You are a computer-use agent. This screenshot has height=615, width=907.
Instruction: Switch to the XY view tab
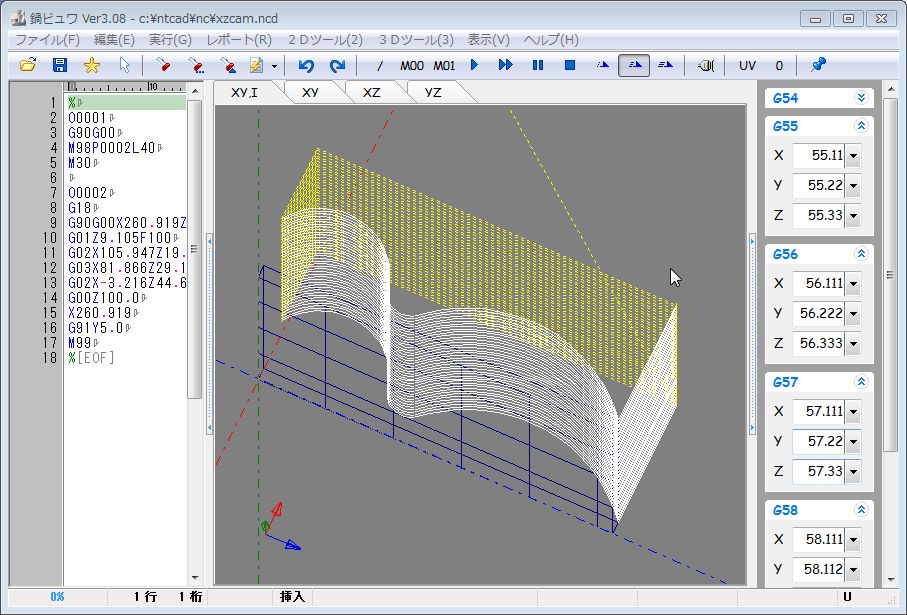[311, 93]
